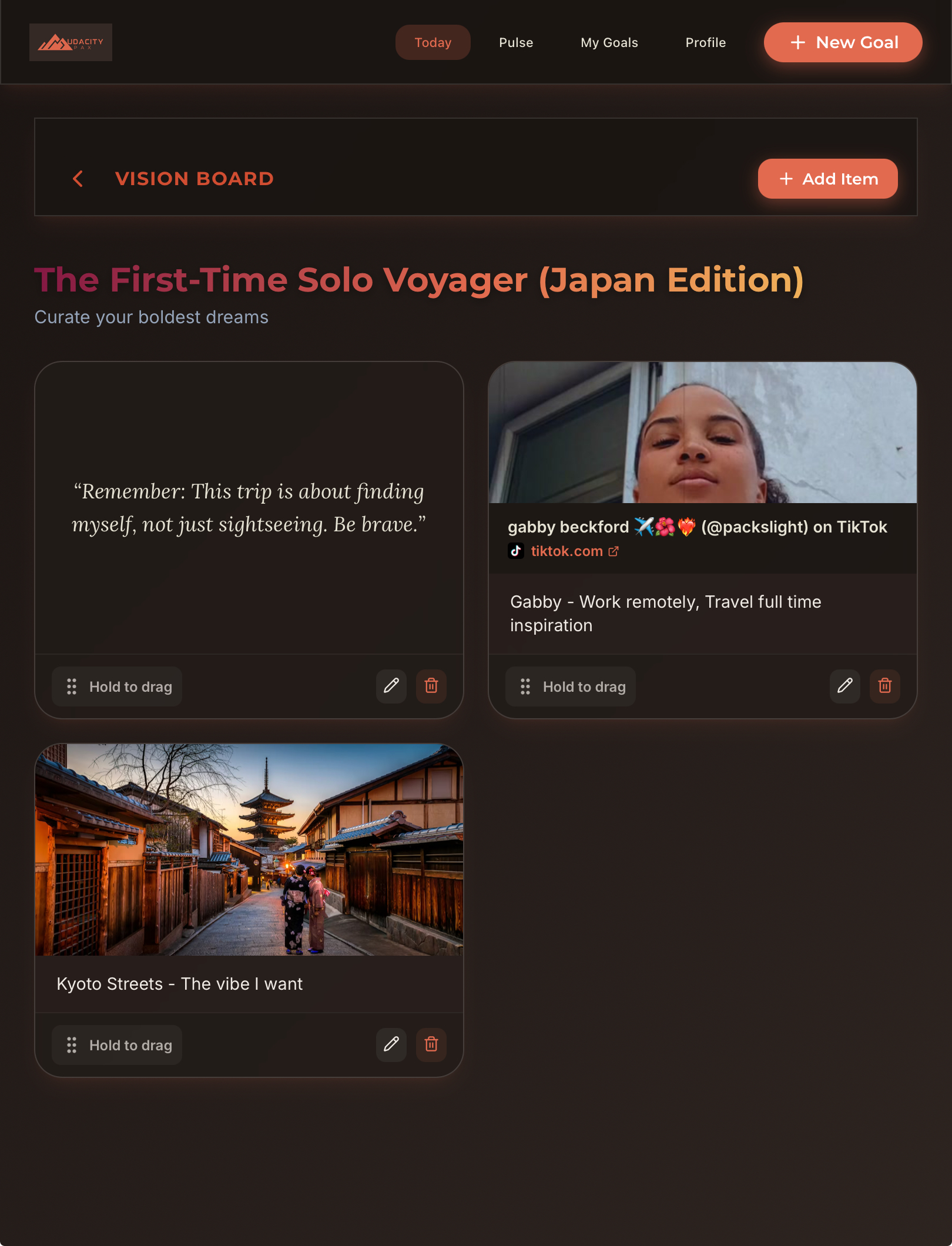Edit the Gabby TikTok card with pencil icon
This screenshot has height=1246, width=952.
[845, 686]
